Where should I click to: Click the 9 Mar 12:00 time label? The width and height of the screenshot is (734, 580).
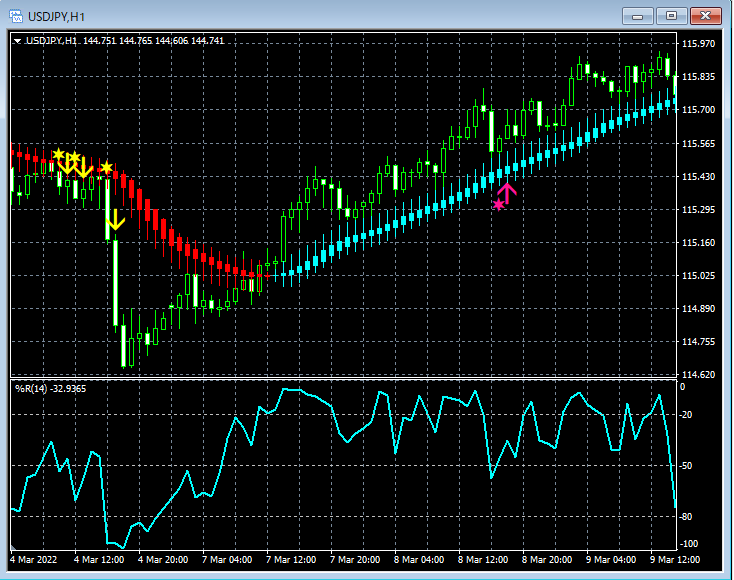(675, 560)
